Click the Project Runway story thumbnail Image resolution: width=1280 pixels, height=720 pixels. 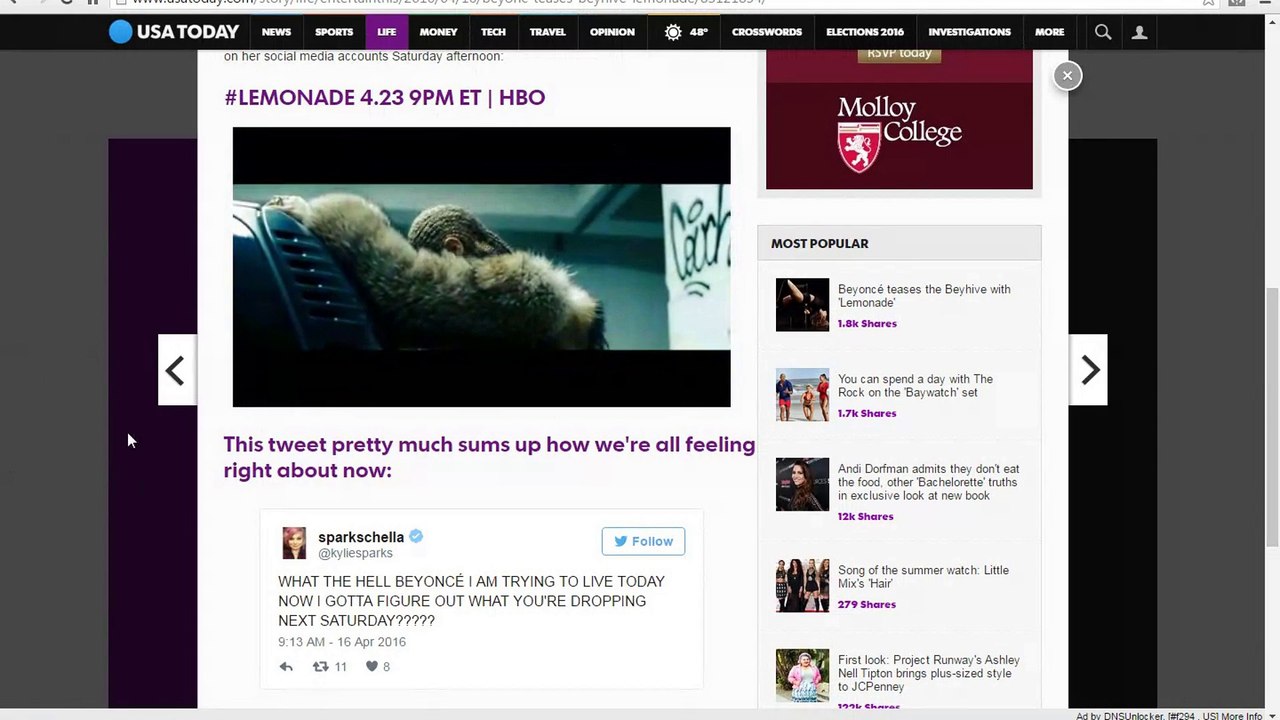tap(802, 676)
